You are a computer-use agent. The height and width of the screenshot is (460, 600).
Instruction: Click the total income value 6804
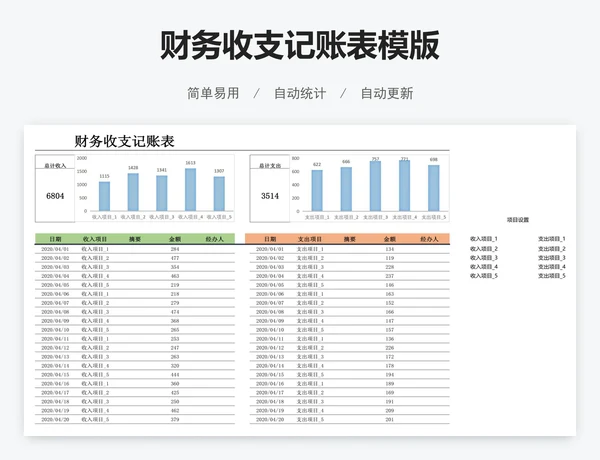click(55, 196)
